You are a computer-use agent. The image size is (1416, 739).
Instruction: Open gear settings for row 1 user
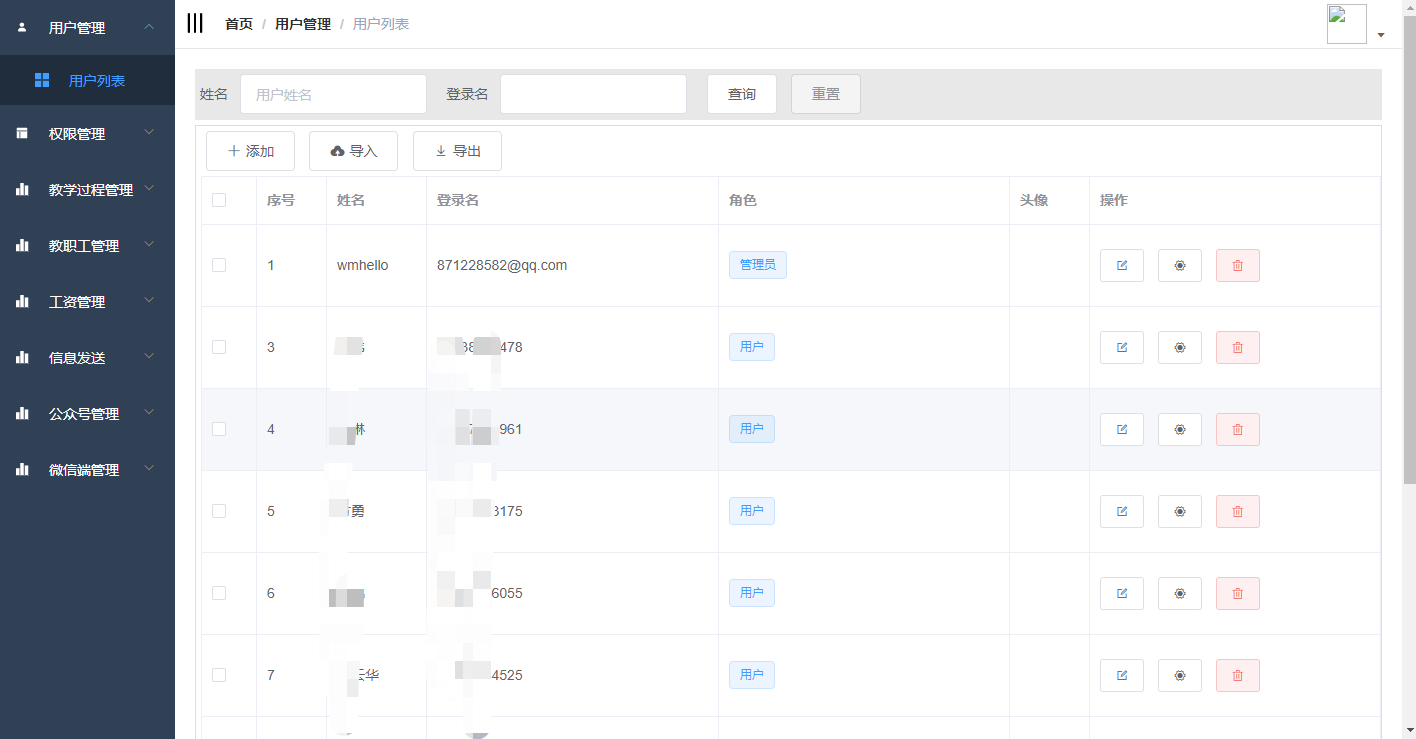click(1180, 265)
